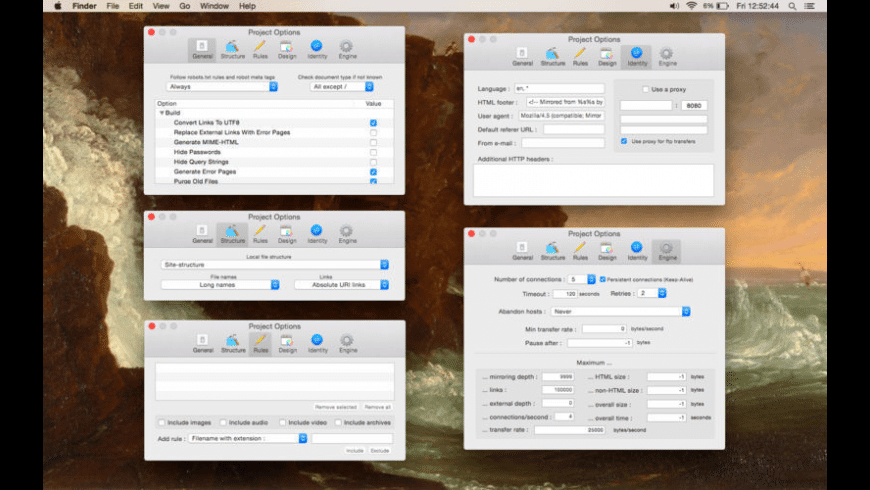Screen dimensions: 870x490
Task: Open the Edit menu
Action: 135,6
